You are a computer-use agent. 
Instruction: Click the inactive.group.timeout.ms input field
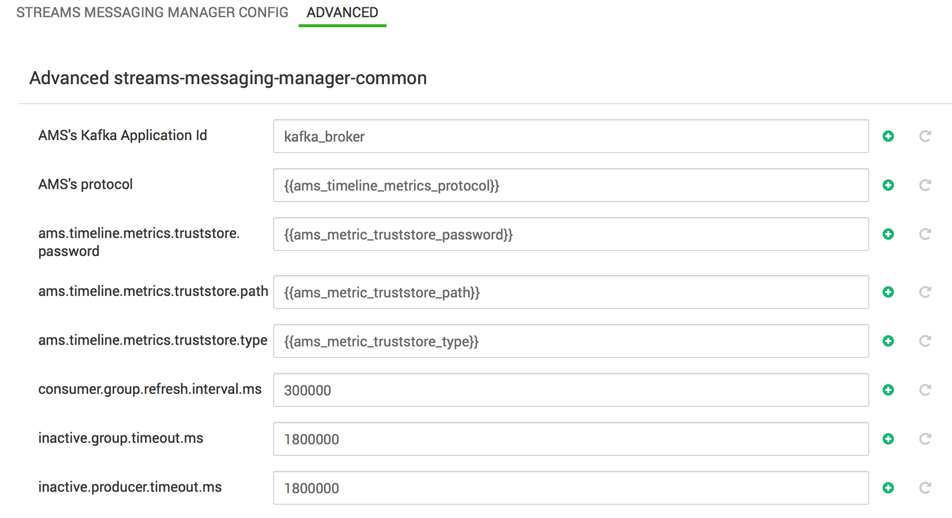click(570, 439)
